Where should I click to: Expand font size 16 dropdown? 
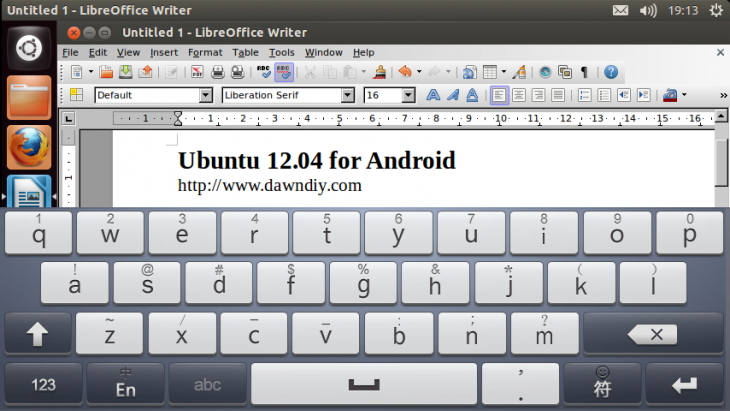(408, 95)
